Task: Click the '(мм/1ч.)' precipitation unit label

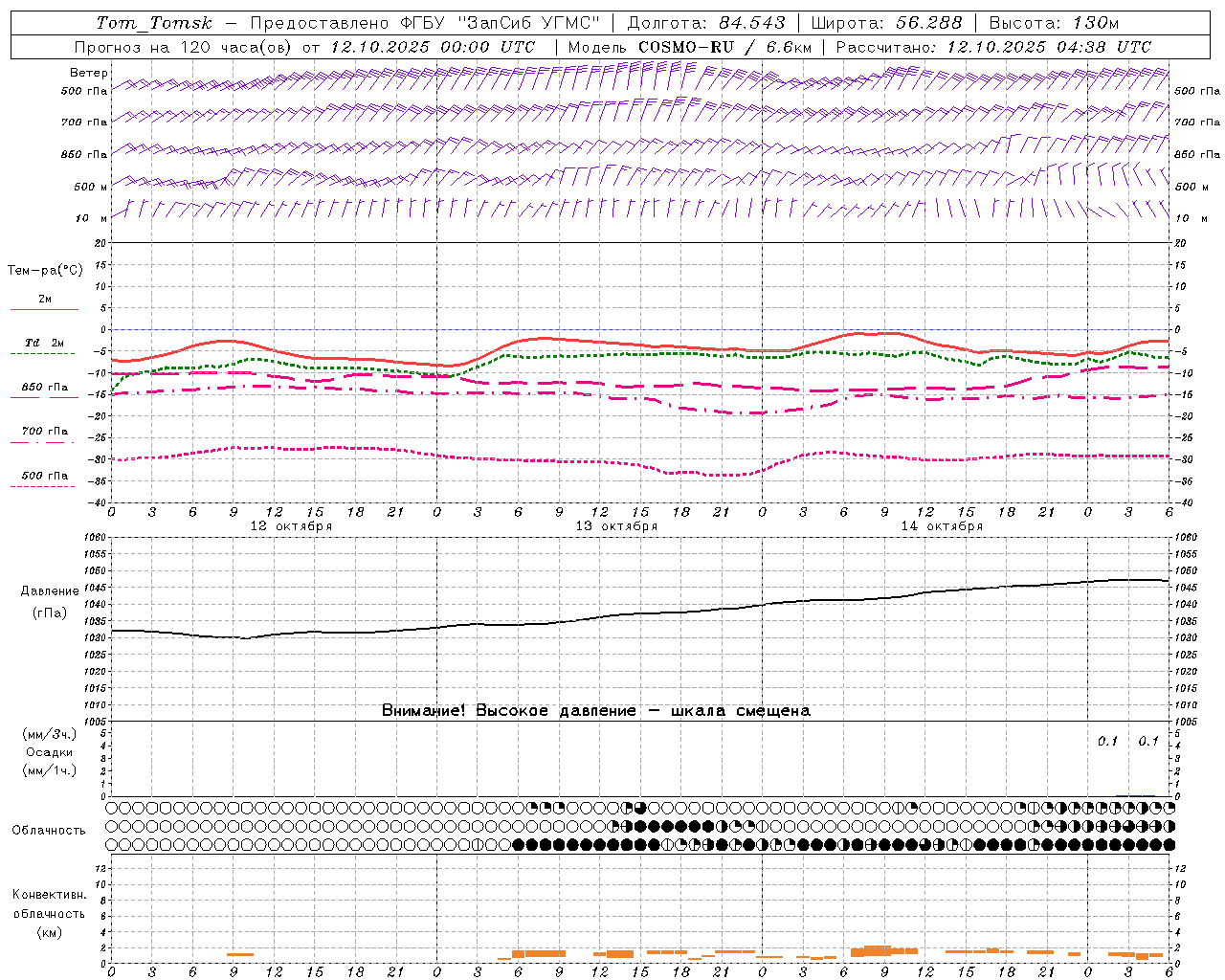Action: tap(50, 770)
